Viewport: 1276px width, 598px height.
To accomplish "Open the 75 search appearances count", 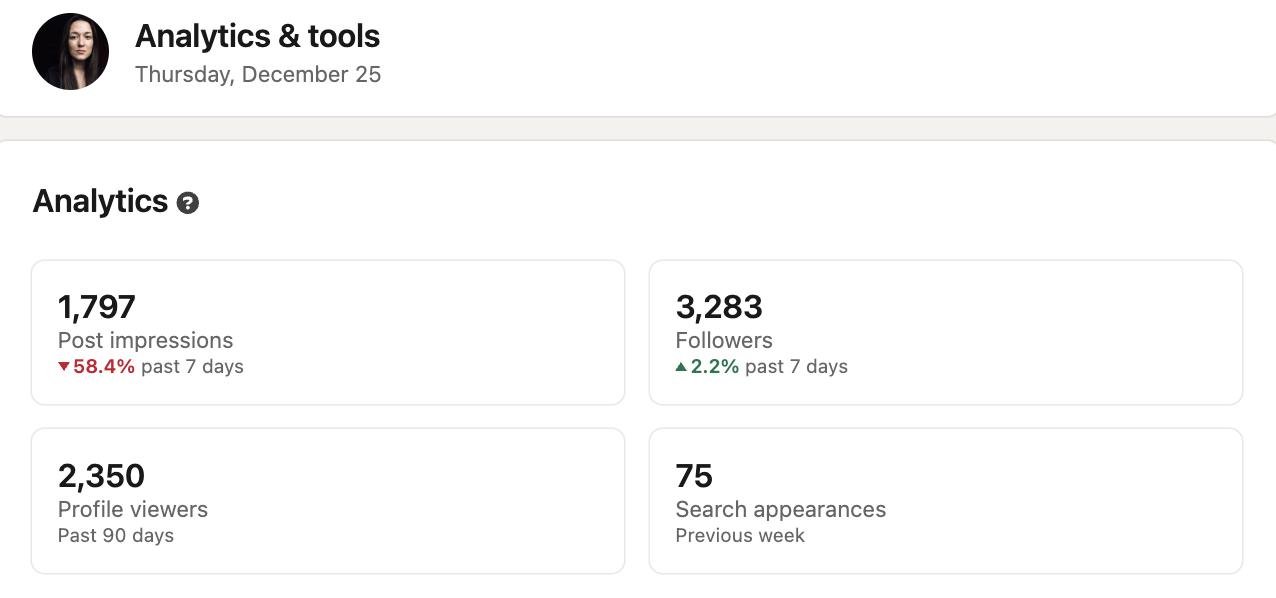I will pos(694,476).
